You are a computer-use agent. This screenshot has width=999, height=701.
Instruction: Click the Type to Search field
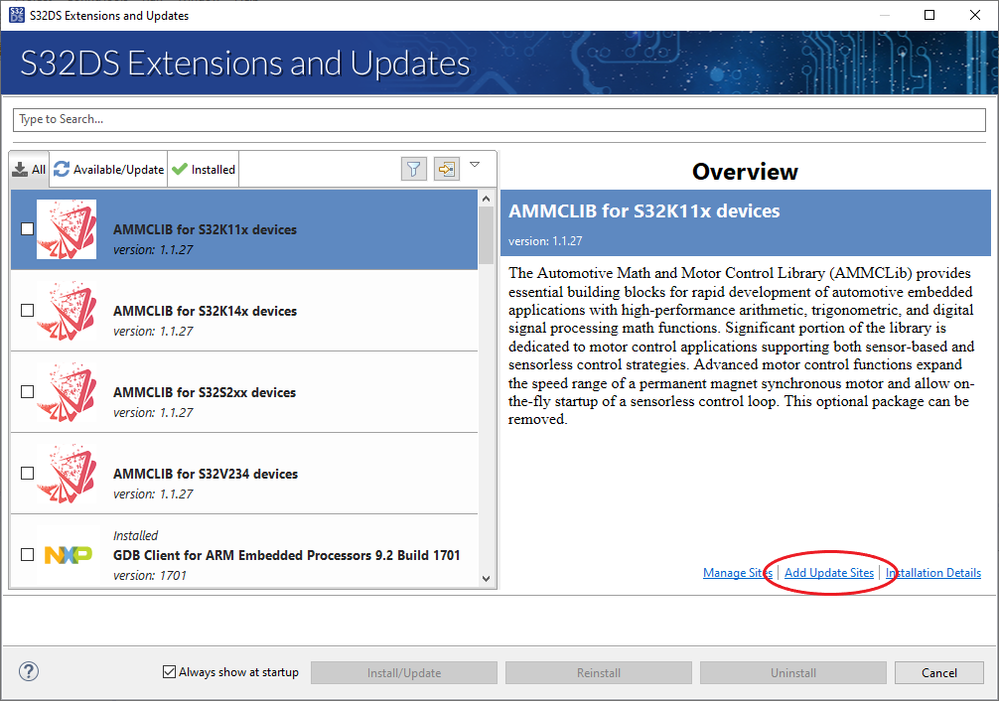[x=500, y=120]
